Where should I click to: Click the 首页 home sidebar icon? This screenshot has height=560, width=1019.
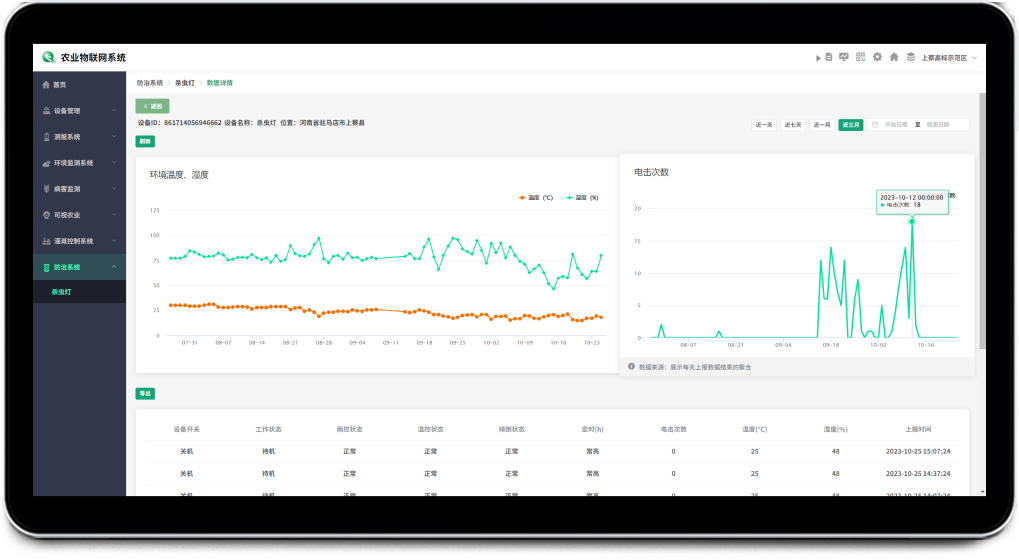(46, 84)
